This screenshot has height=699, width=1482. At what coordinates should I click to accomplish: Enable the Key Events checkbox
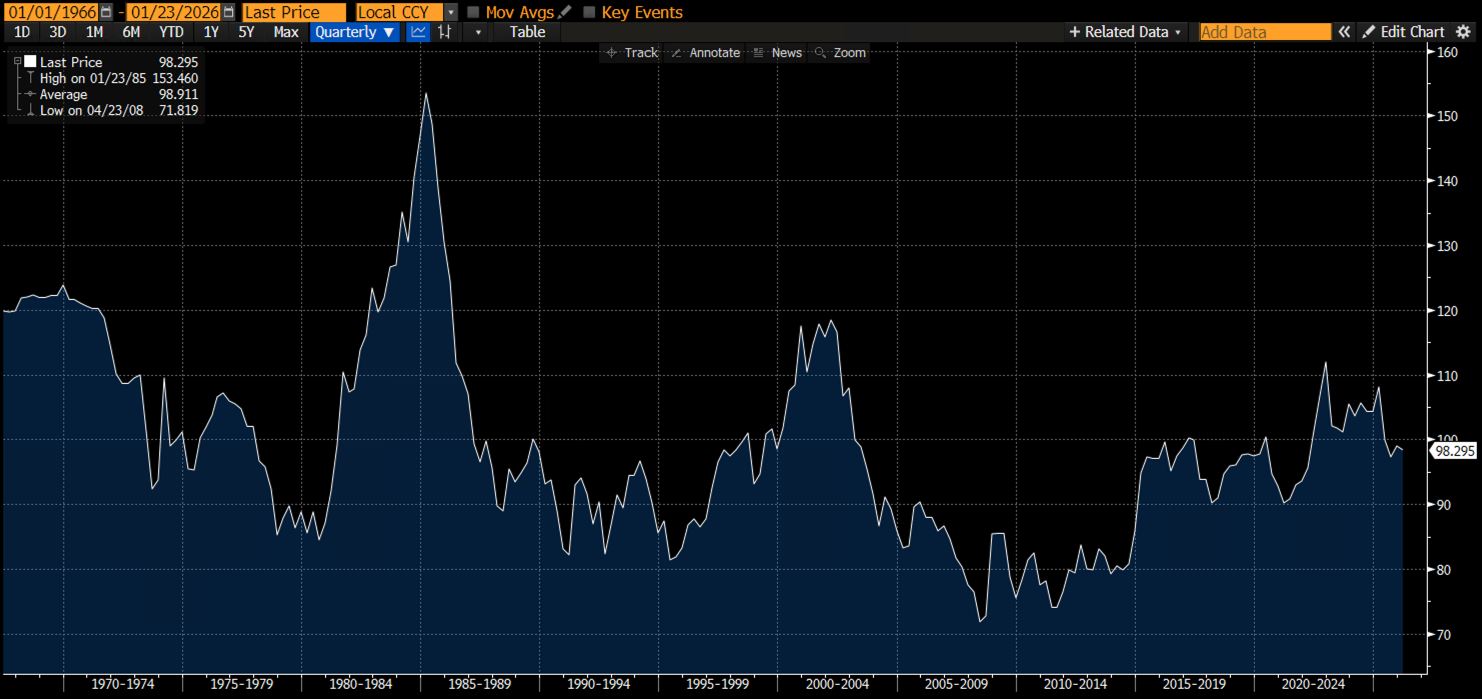[x=589, y=12]
